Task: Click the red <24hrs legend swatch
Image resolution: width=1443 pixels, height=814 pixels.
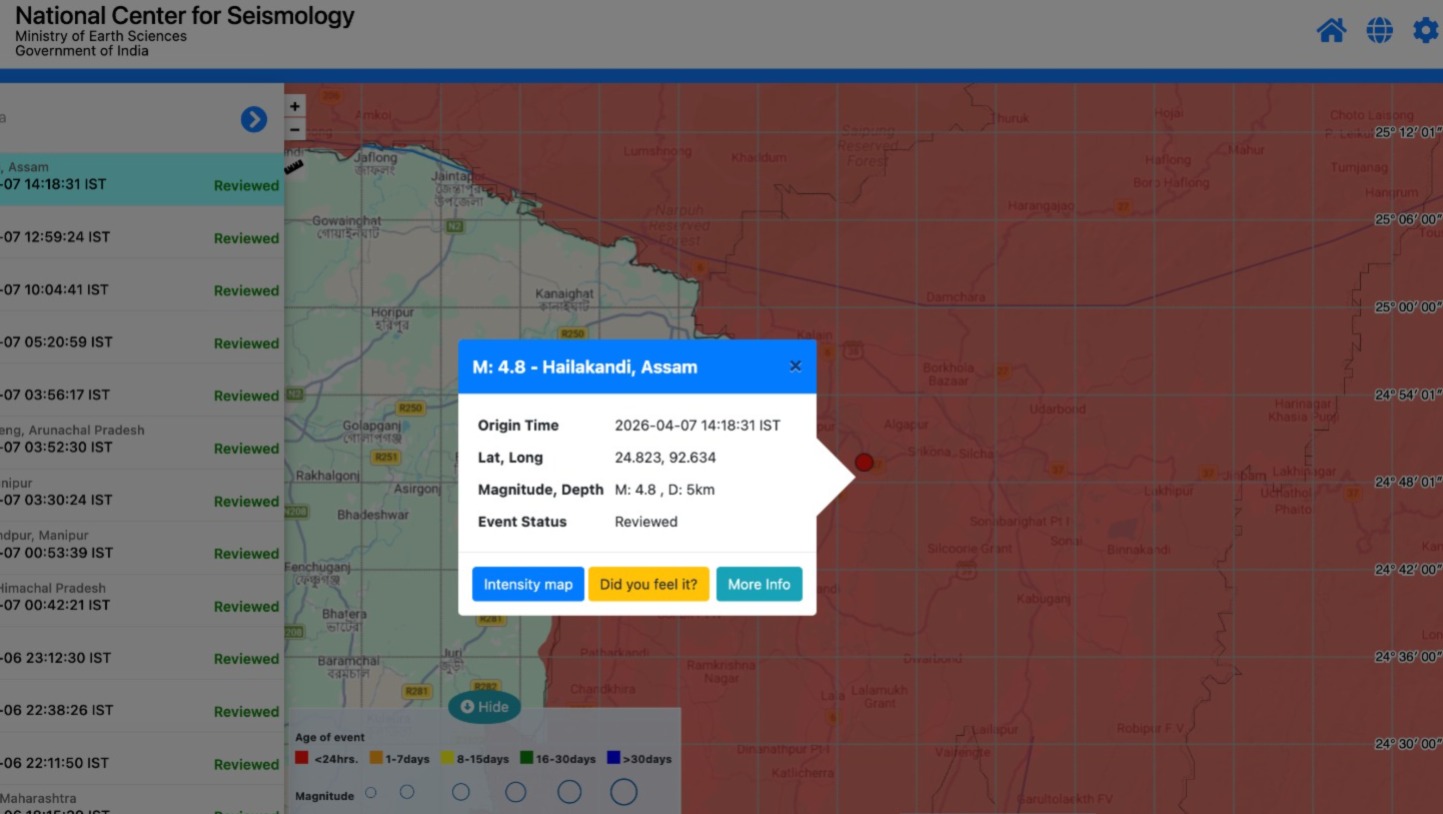Action: pyautogui.click(x=302, y=759)
